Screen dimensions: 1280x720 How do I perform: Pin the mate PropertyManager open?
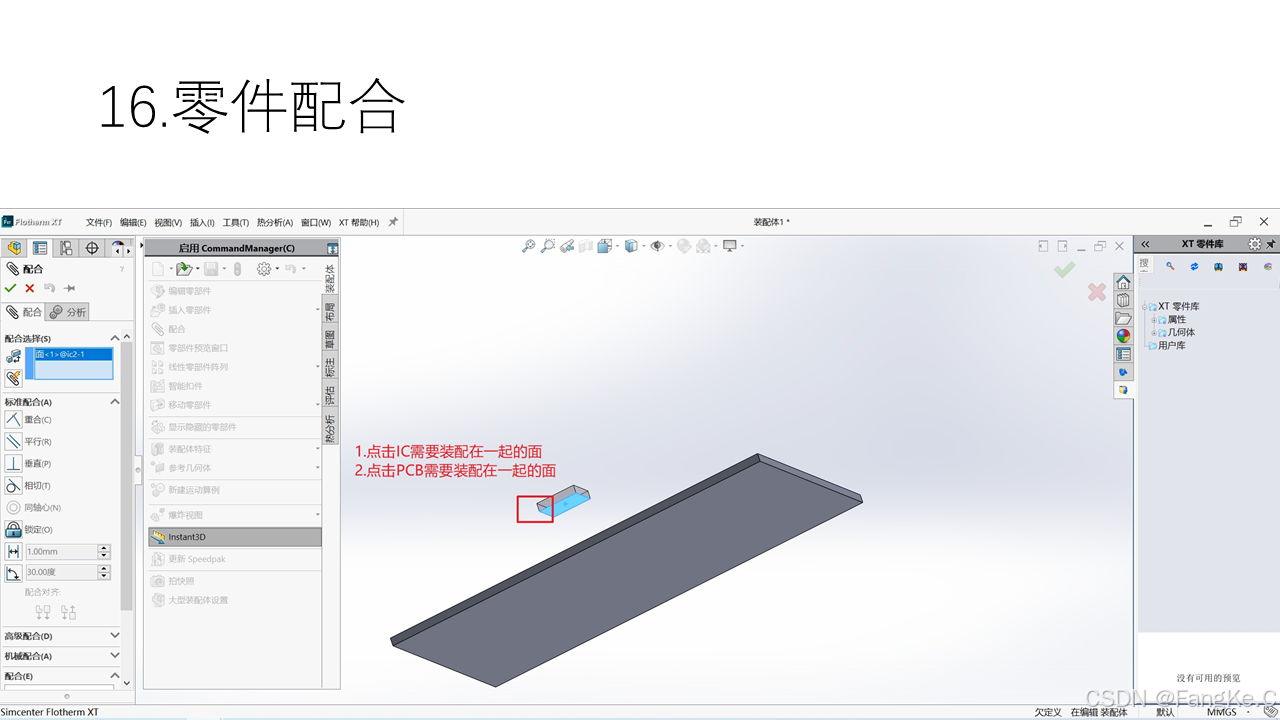click(70, 288)
